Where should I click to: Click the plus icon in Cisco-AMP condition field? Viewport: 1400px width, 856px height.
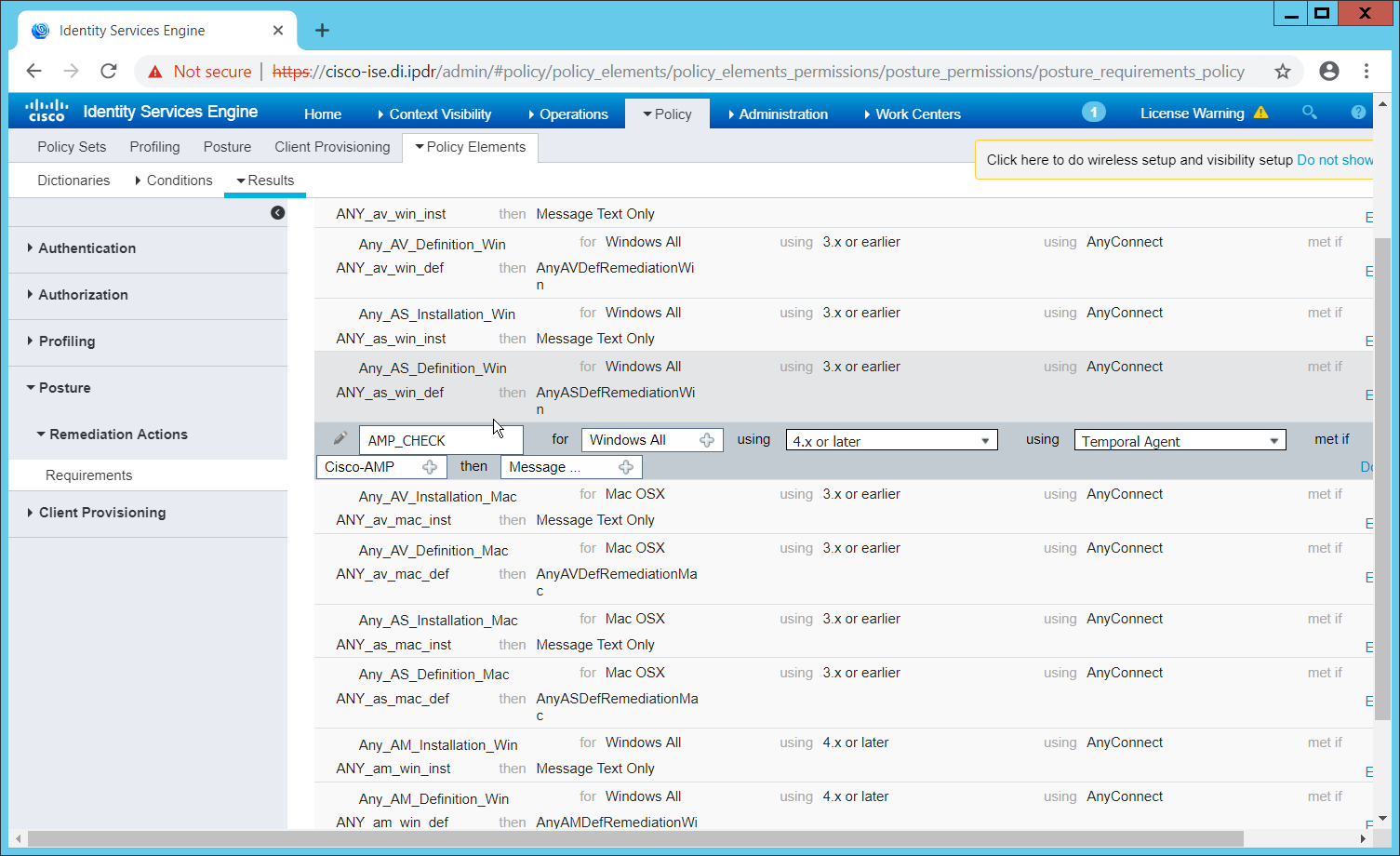[x=430, y=467]
